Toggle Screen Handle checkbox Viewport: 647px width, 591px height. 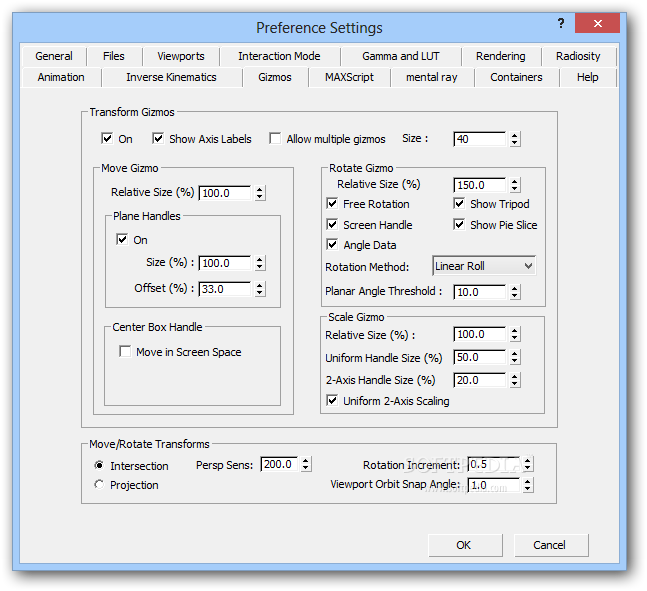pyautogui.click(x=332, y=225)
